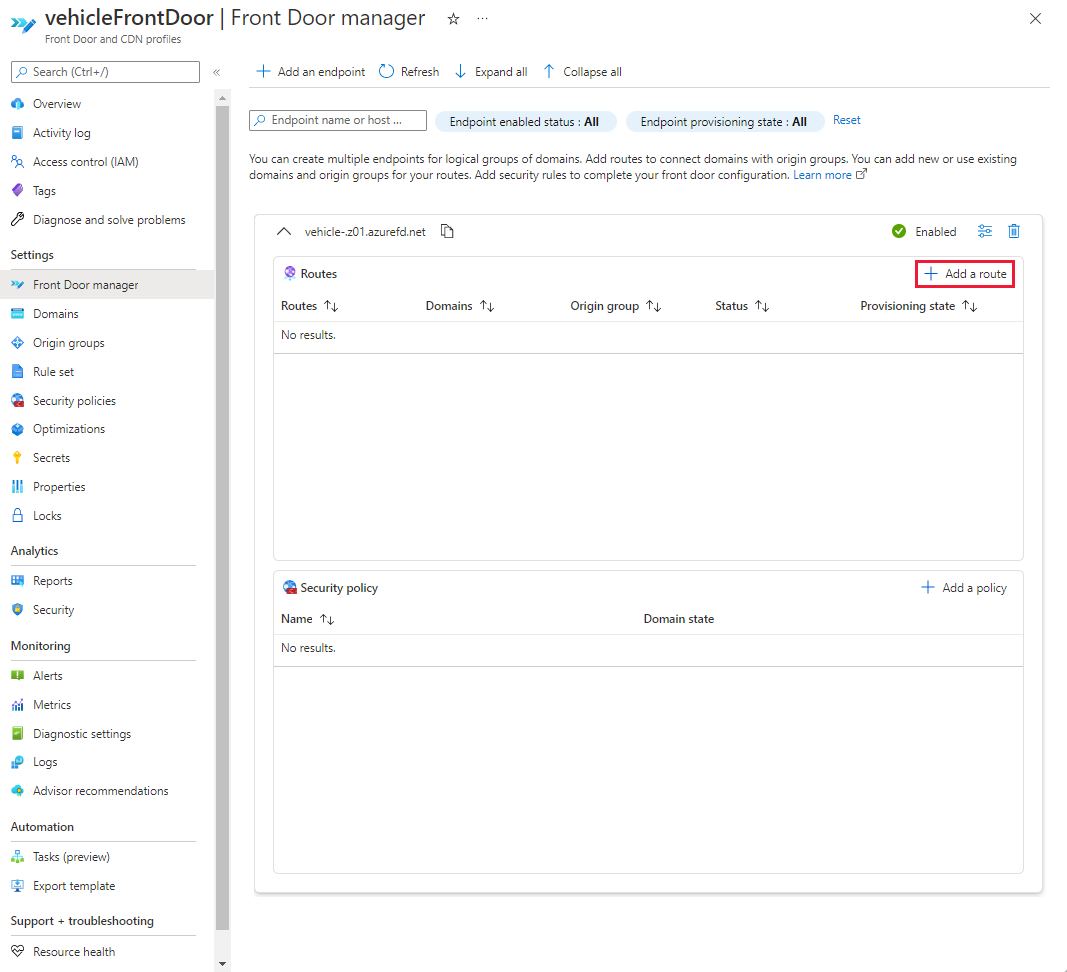Open the Endpoint enabled status filter

(x=525, y=122)
